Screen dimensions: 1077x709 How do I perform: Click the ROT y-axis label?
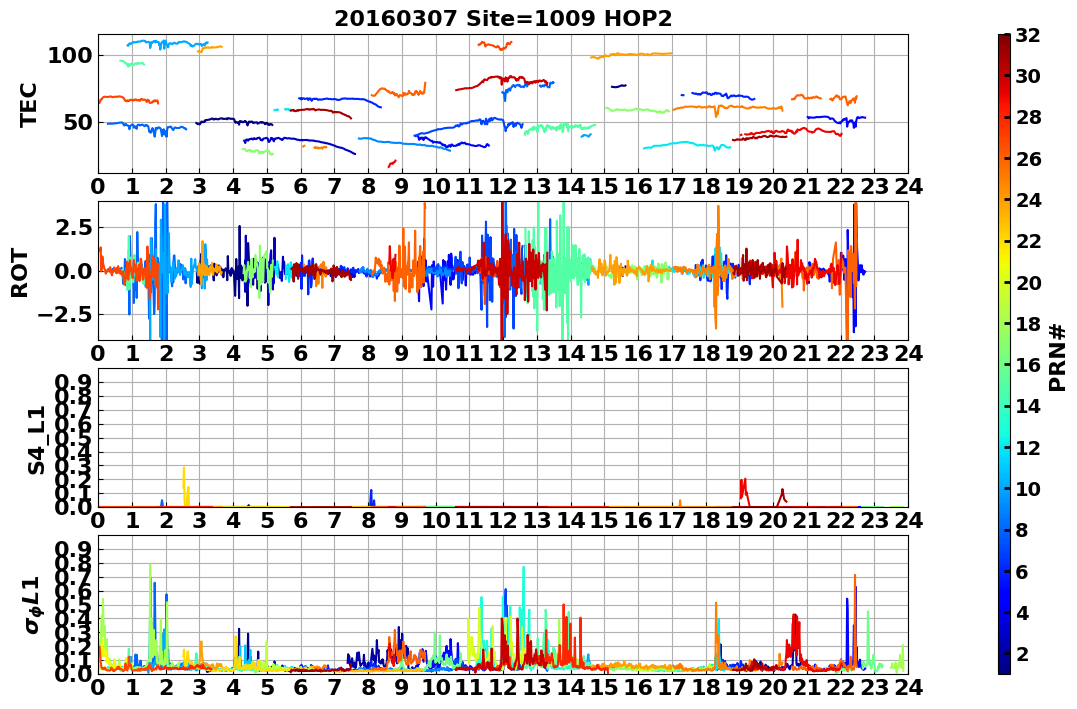point(21,272)
